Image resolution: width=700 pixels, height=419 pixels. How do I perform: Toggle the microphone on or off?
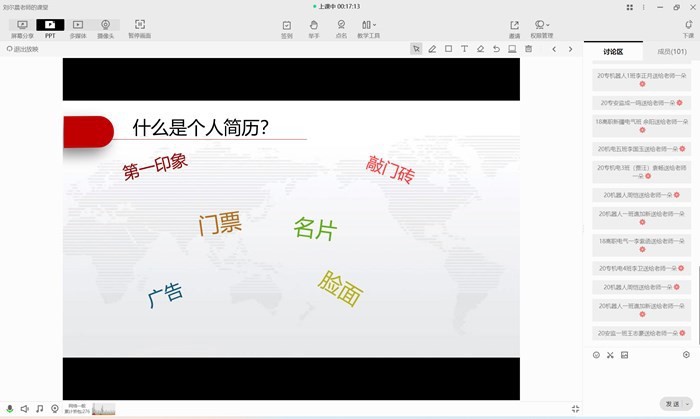[10, 408]
